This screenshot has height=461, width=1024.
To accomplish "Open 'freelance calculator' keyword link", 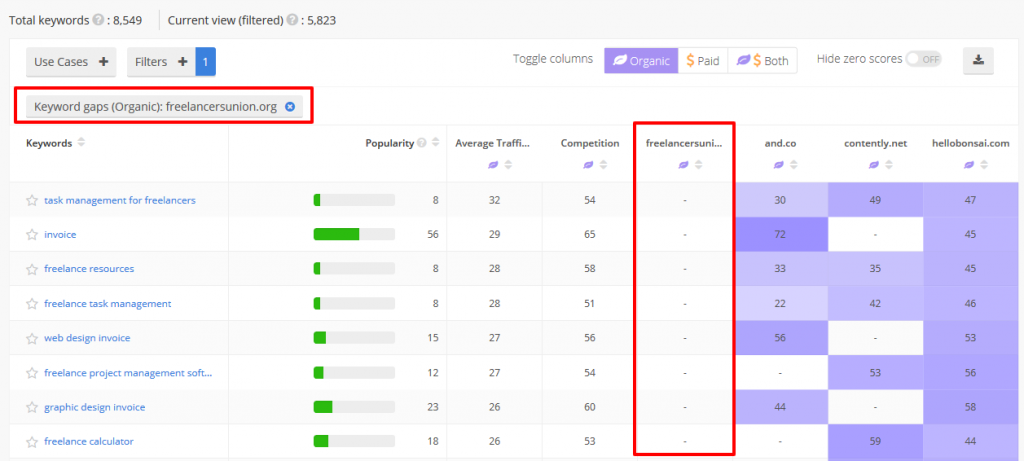I will click(x=89, y=442).
